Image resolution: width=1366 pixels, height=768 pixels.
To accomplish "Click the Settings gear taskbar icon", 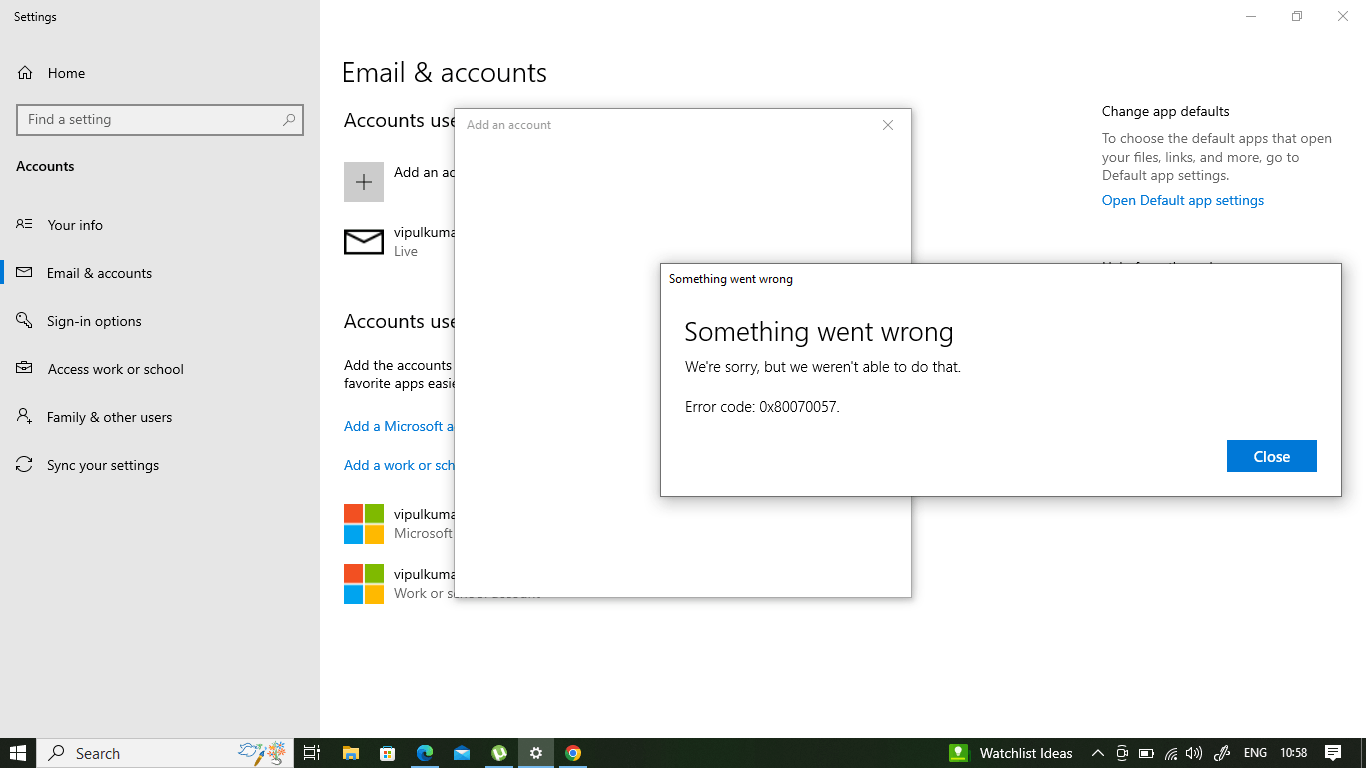I will [536, 753].
